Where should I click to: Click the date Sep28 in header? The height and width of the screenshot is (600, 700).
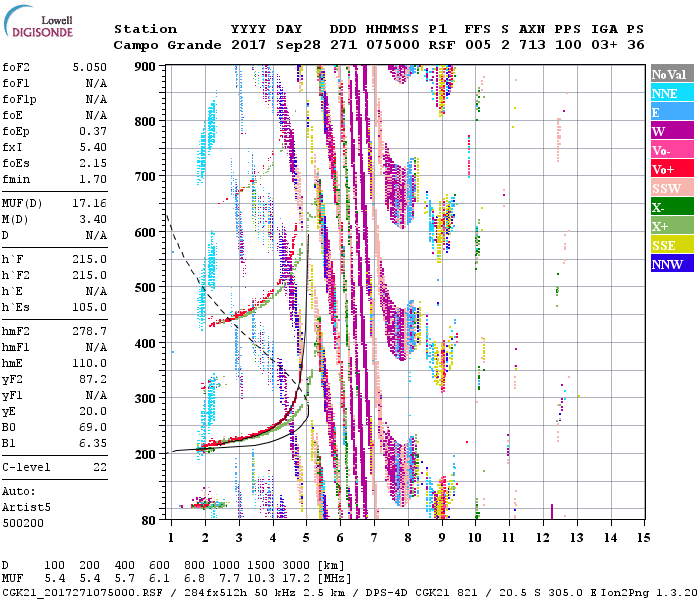coord(298,45)
